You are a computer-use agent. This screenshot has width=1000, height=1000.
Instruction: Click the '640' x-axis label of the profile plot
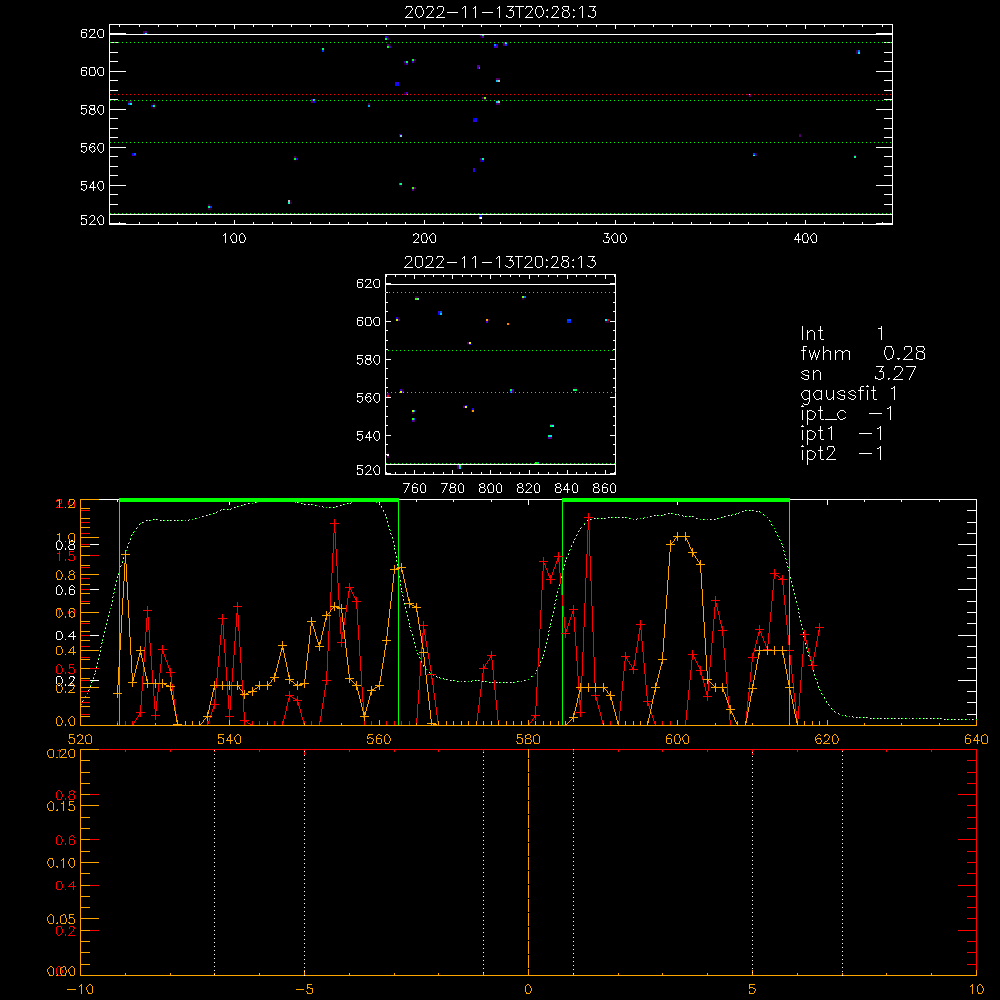click(976, 739)
